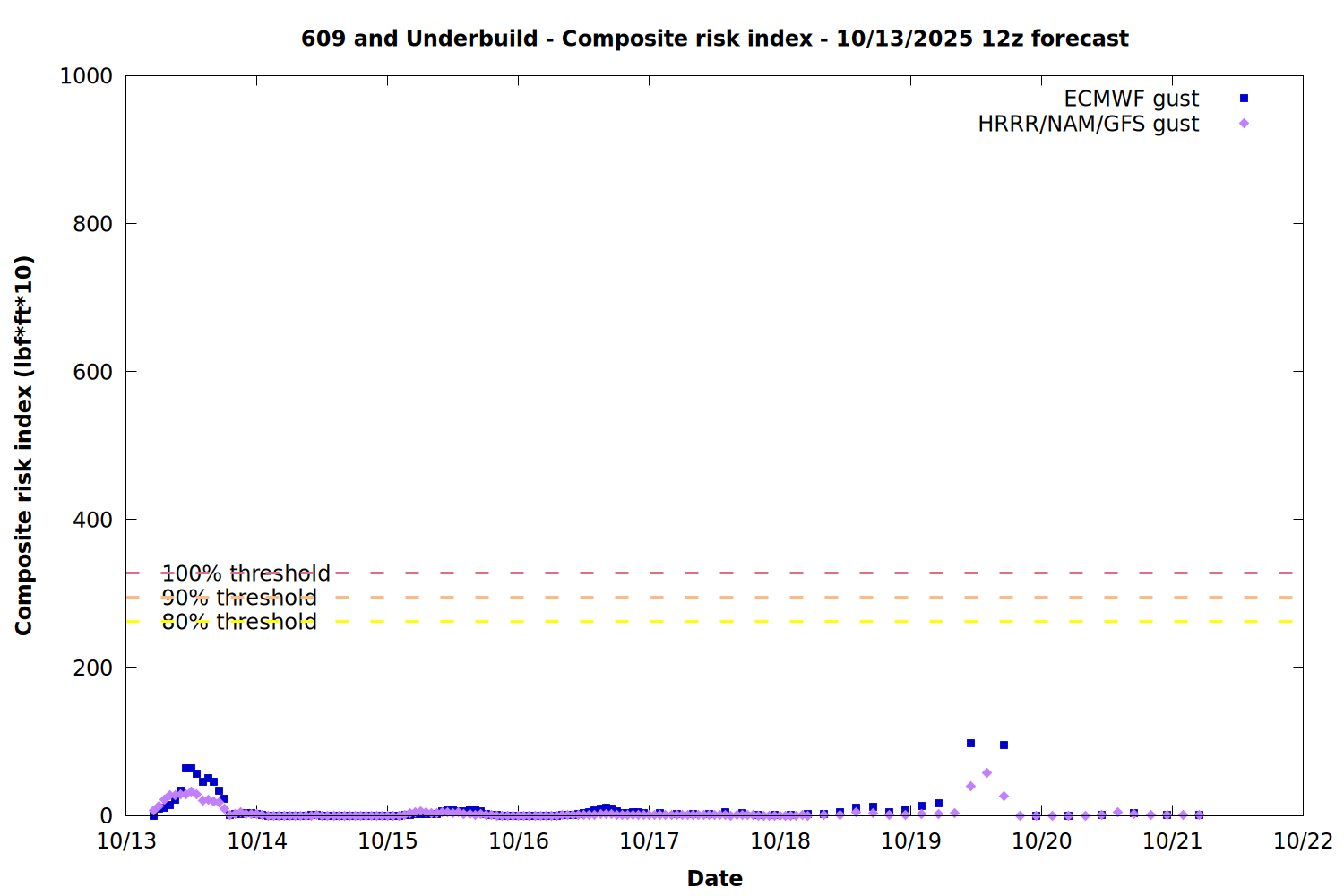
Task: Click the chart title text
Action: [x=714, y=39]
